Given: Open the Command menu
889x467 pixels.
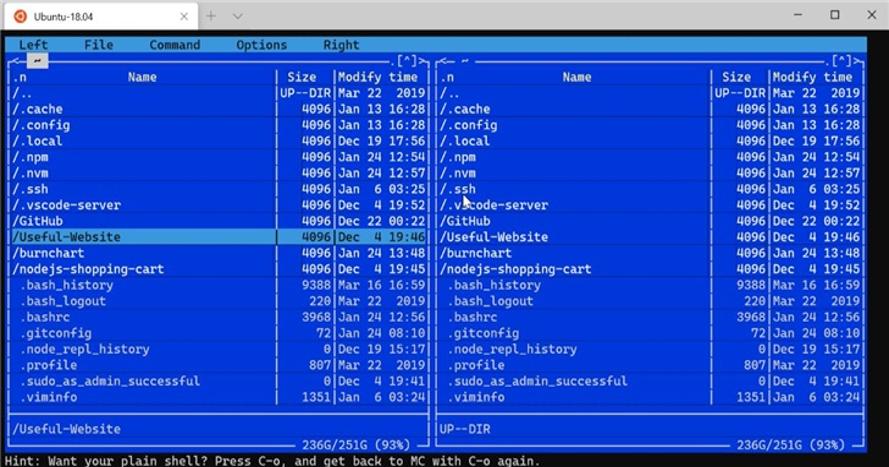Looking at the screenshot, I should pyautogui.click(x=175, y=45).
